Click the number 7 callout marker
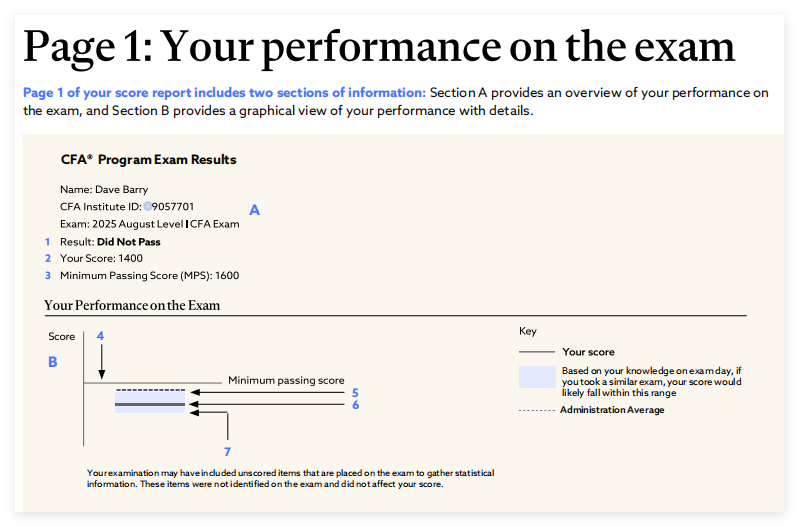The width and height of the screenshot is (799, 527). click(227, 451)
